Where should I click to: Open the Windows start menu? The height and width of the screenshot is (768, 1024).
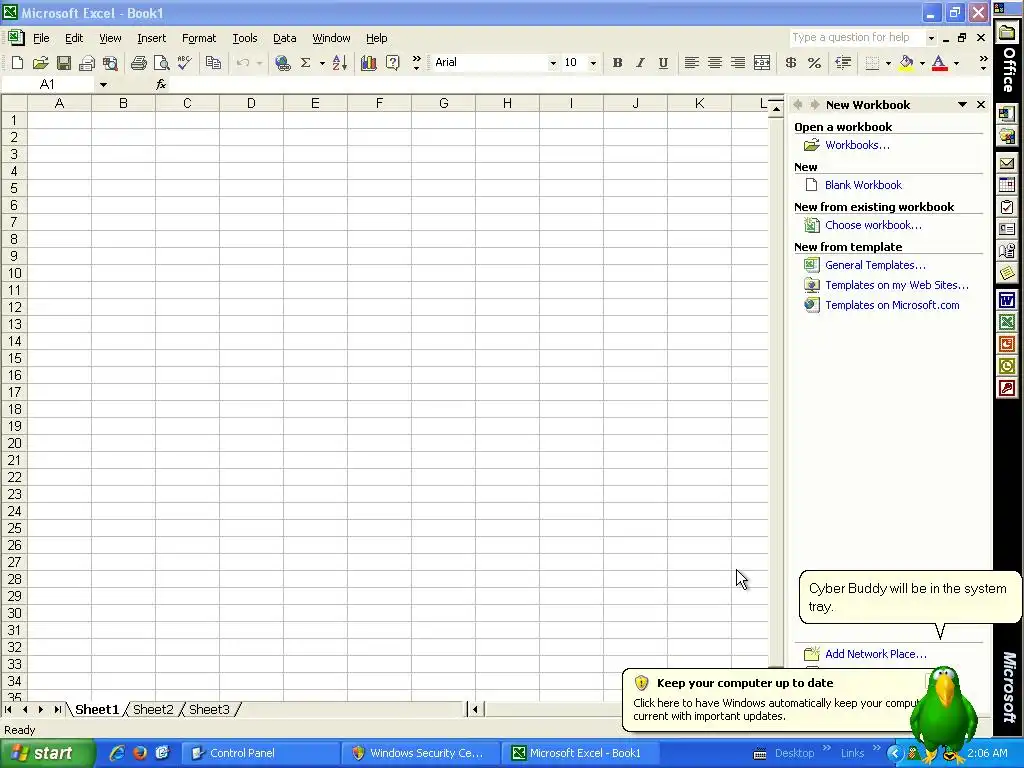click(x=47, y=753)
